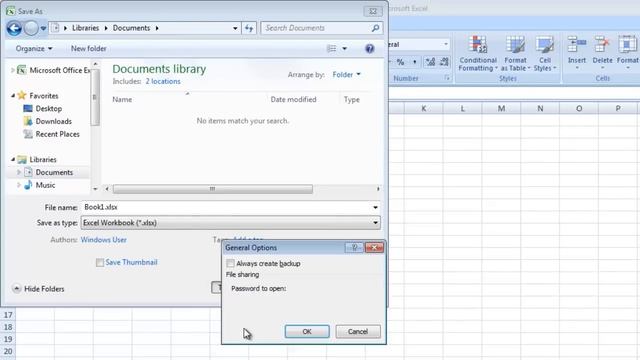Click Decrease Decimal icon in Excel ribbon
The image size is (640, 360).
coord(444,62)
